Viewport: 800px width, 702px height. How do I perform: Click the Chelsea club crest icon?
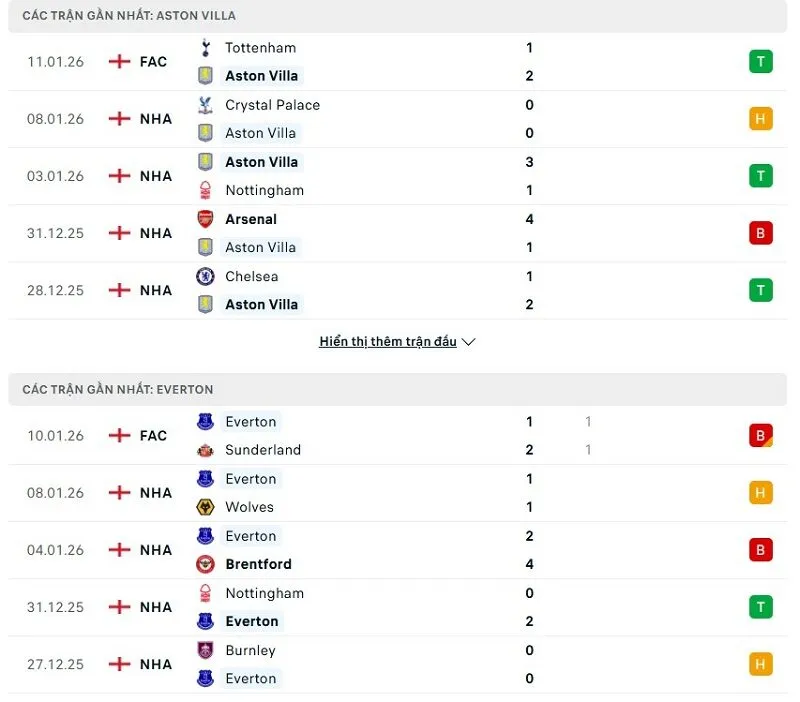(x=205, y=276)
